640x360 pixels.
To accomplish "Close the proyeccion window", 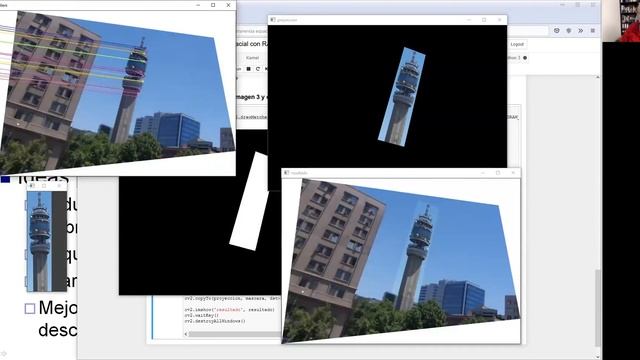I will click(499, 20).
